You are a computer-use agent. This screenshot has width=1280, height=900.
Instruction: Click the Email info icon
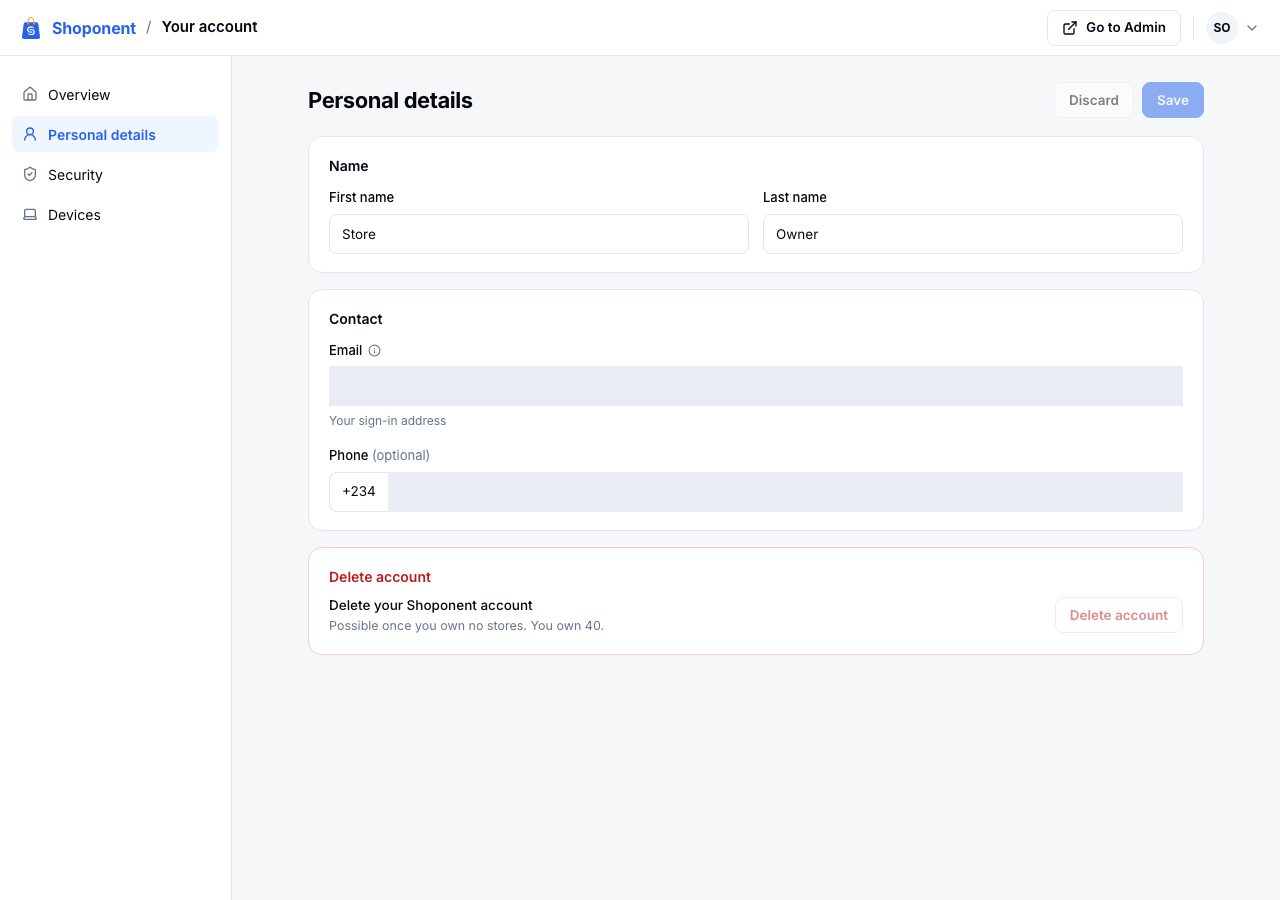click(x=375, y=351)
